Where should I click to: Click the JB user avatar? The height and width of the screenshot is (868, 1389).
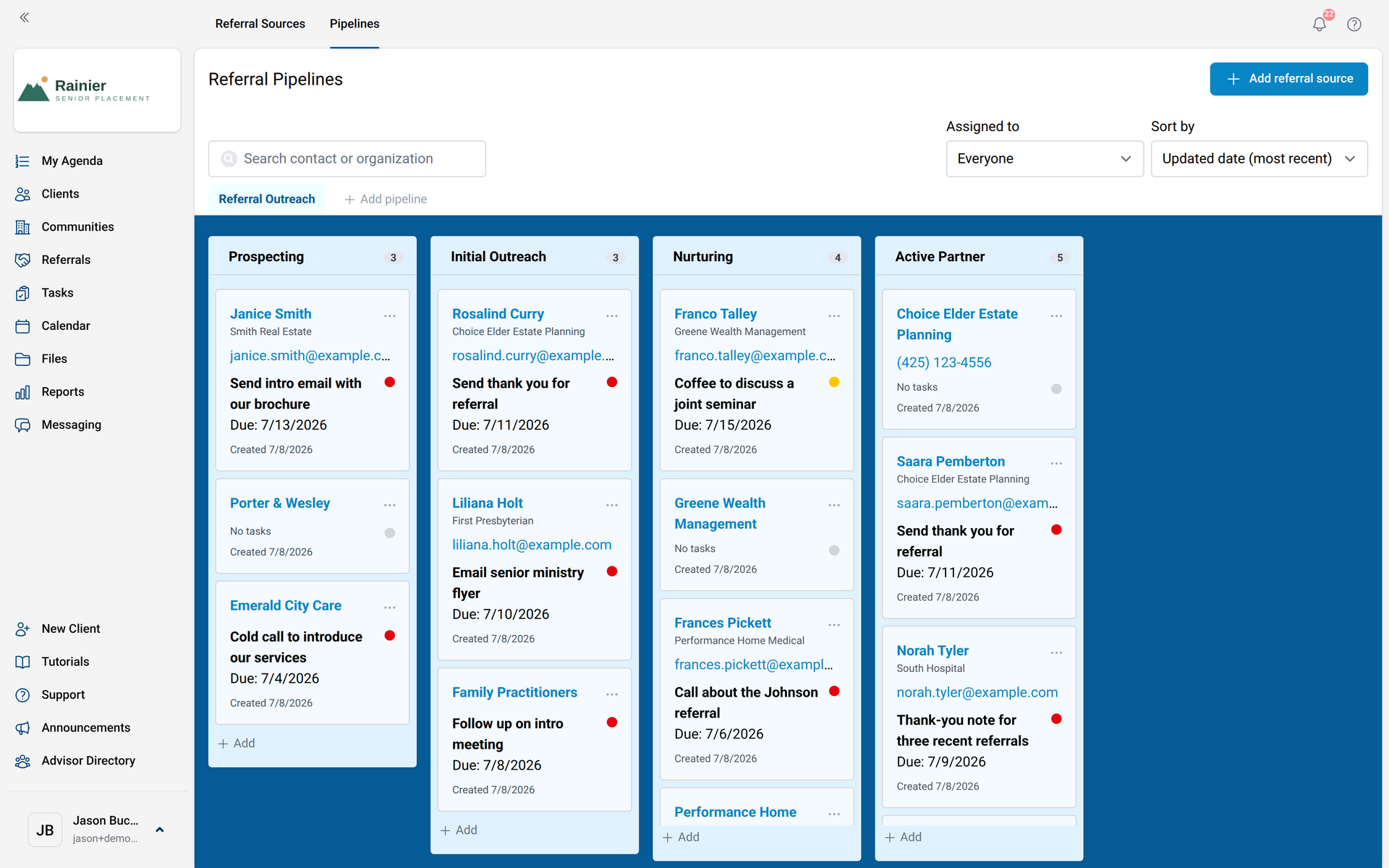[45, 830]
